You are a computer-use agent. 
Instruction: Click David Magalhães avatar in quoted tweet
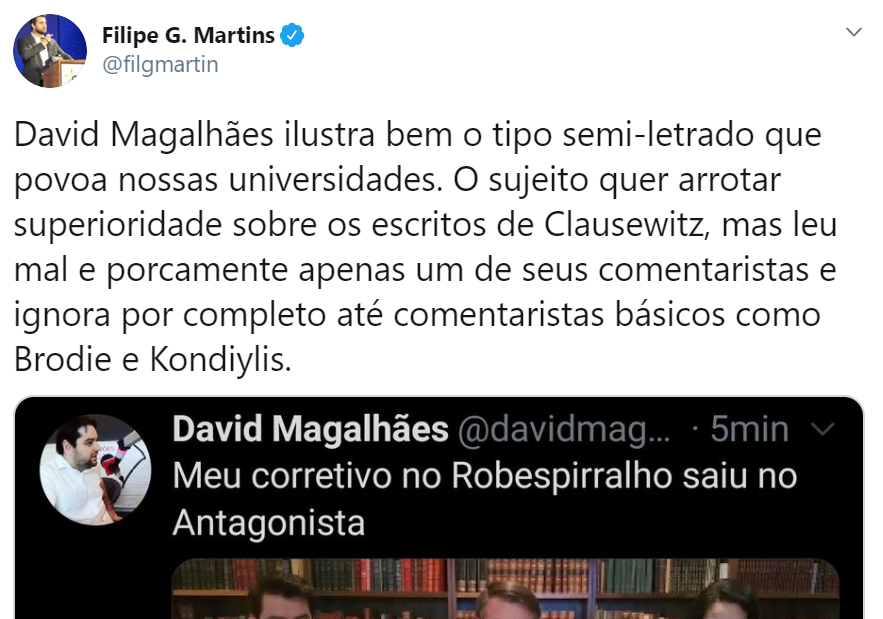[95, 470]
